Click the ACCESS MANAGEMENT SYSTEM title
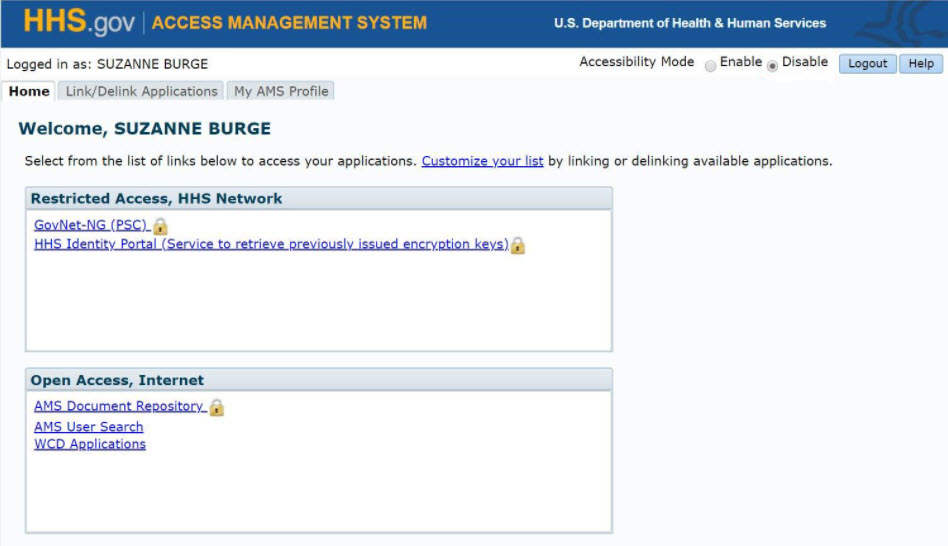 point(289,23)
